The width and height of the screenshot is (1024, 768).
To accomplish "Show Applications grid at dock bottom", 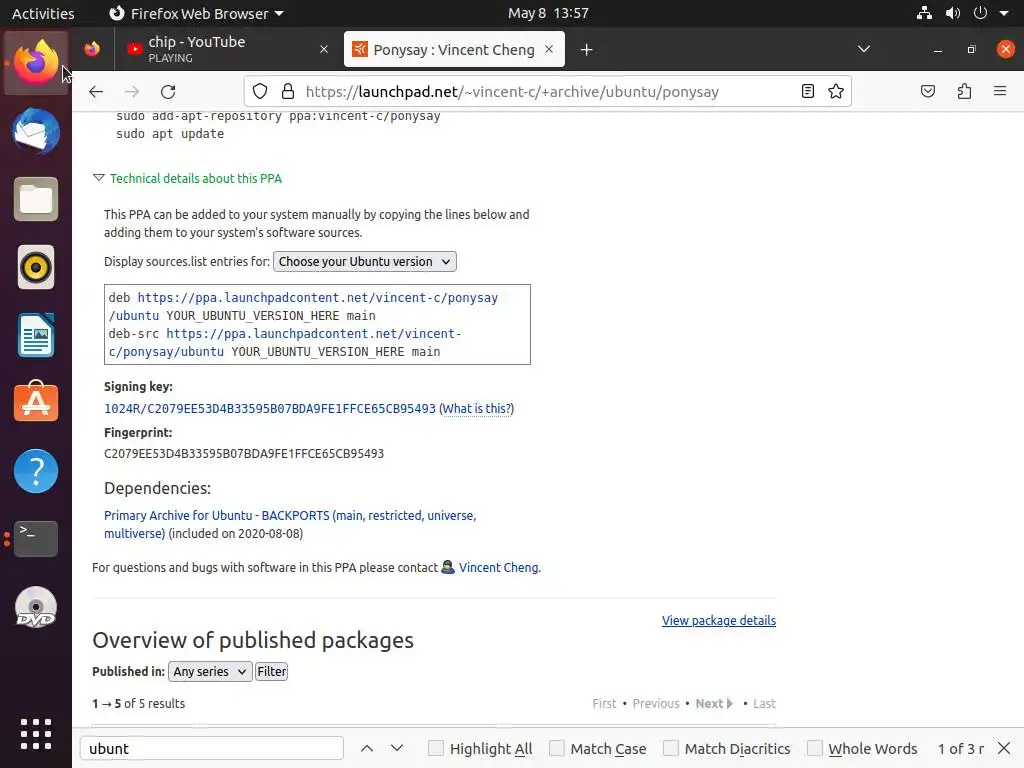I will [36, 734].
